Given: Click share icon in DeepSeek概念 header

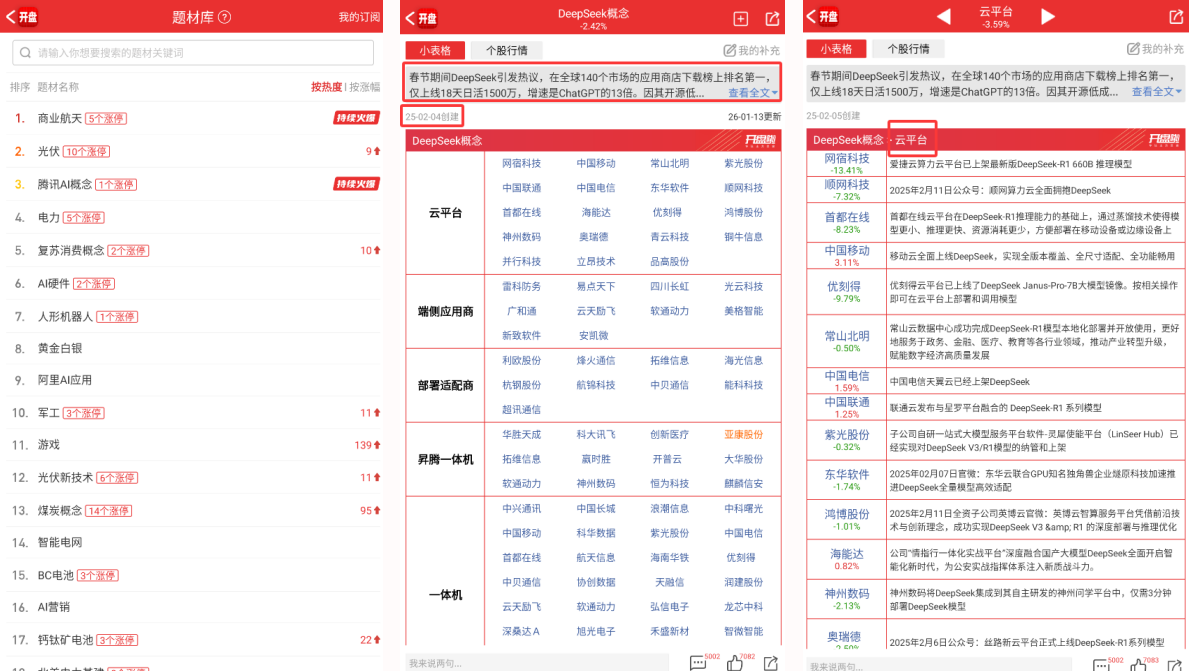Looking at the screenshot, I should coord(772,18).
